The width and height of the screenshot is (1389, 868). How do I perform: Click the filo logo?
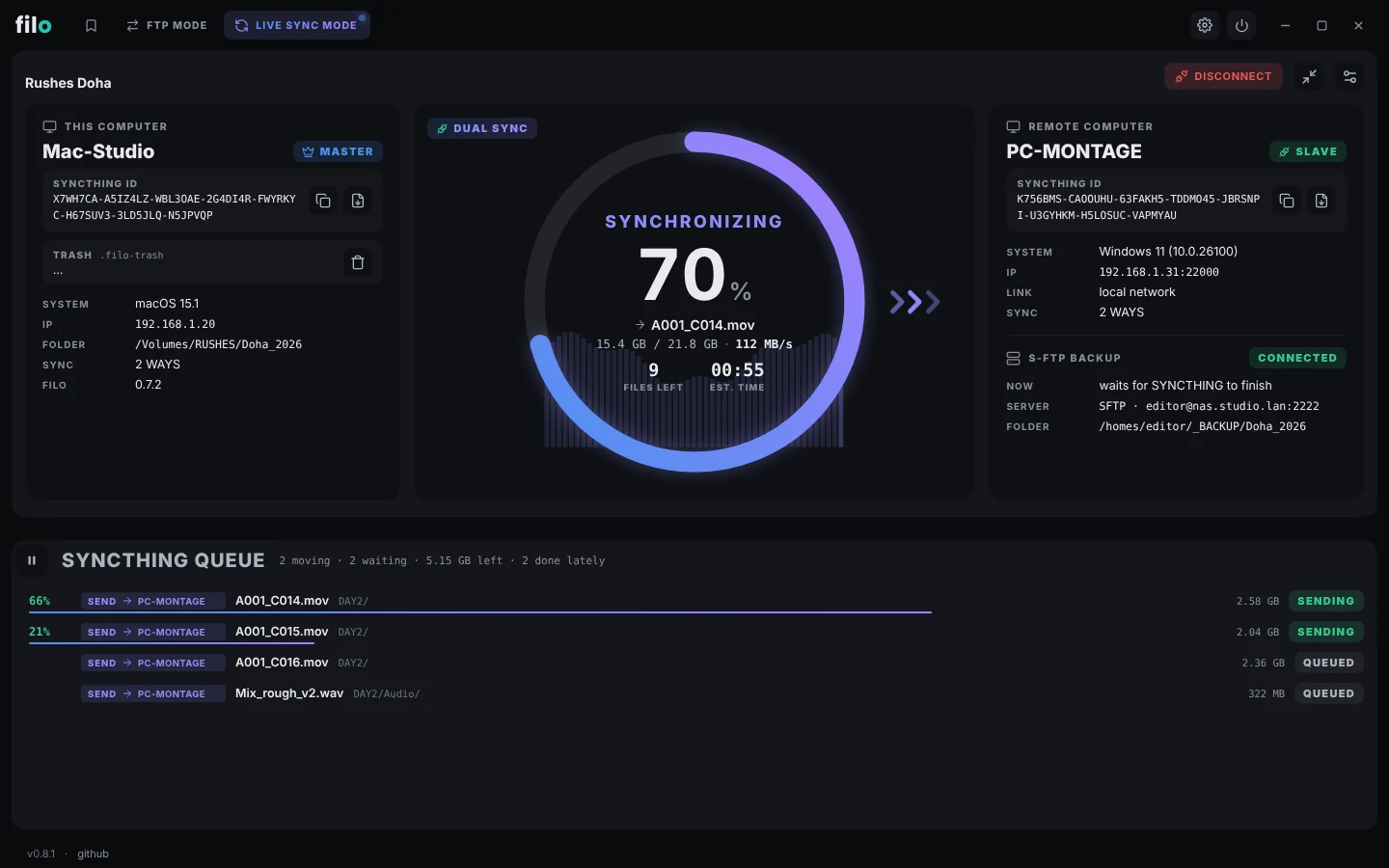click(x=34, y=25)
